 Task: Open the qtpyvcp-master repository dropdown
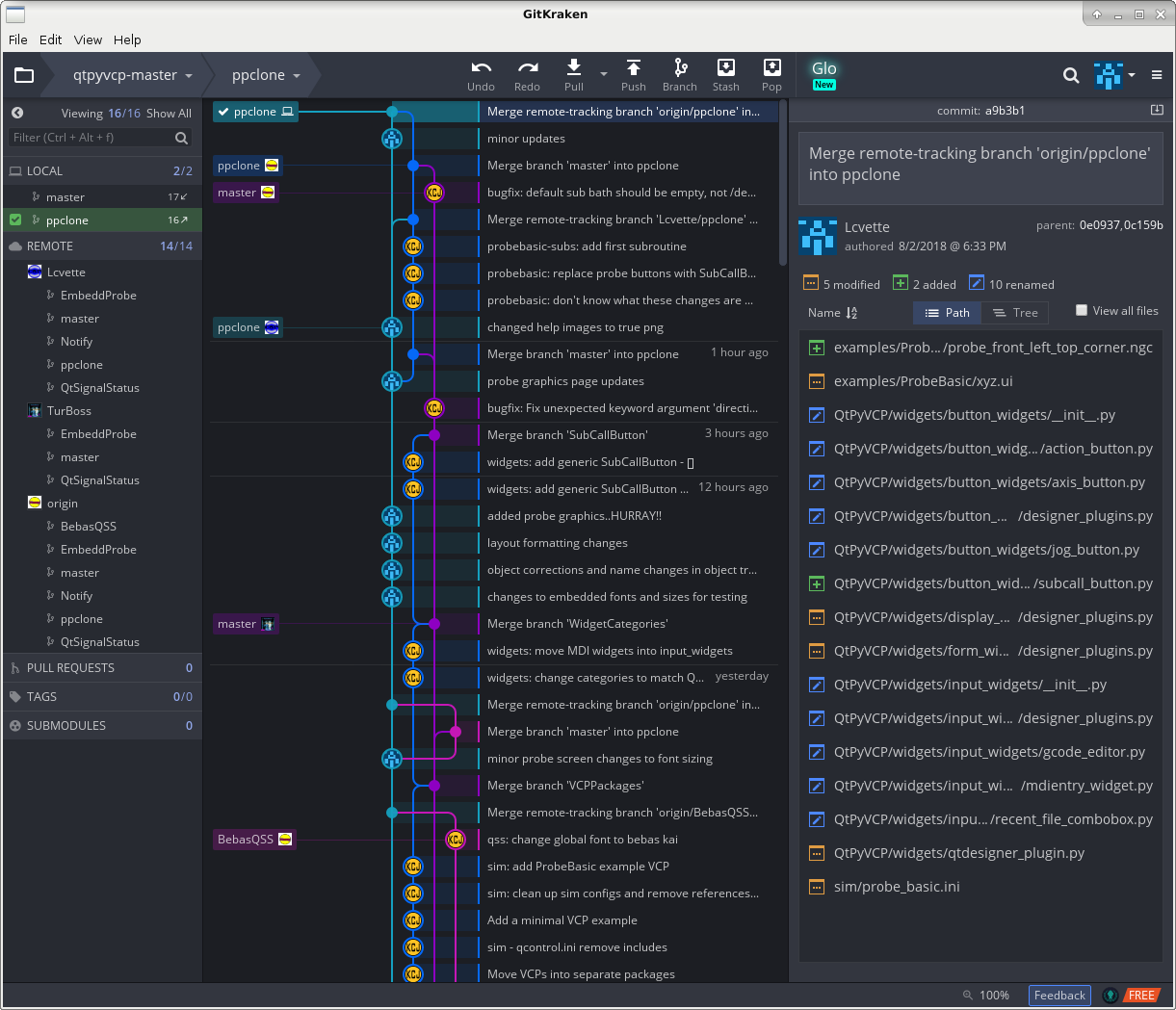133,75
